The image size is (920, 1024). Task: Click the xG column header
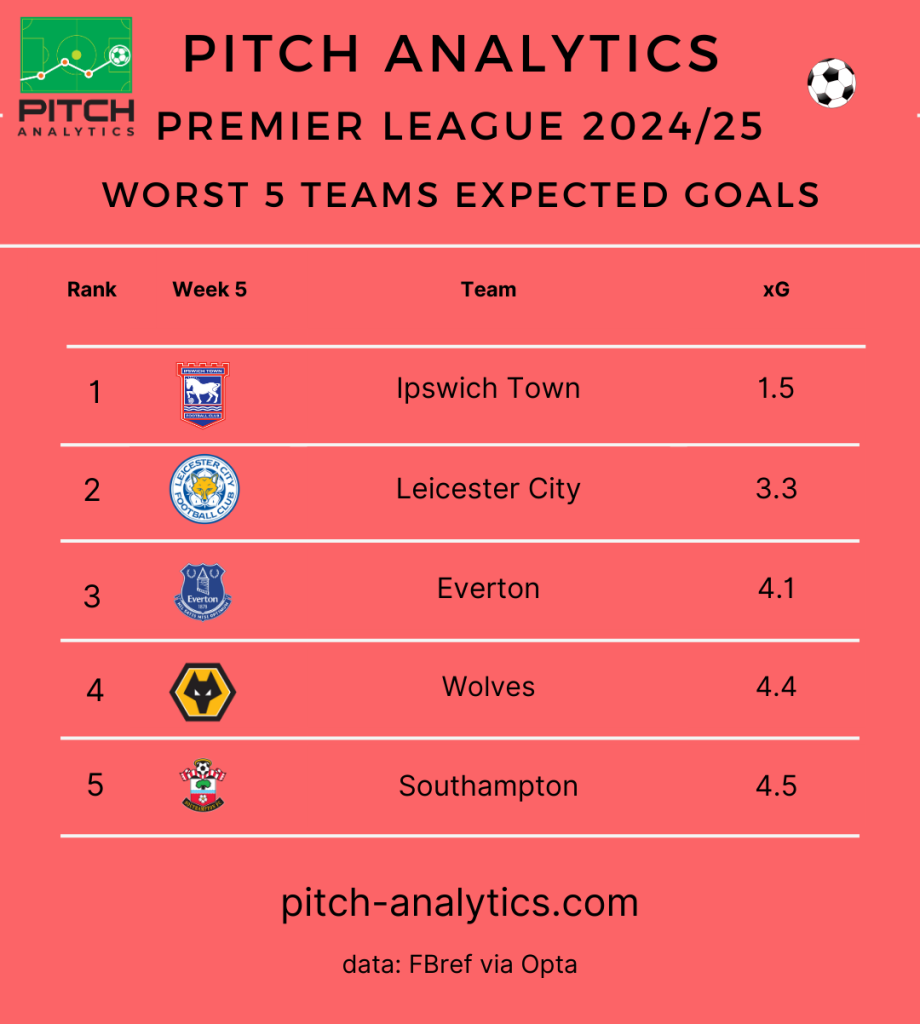tap(776, 289)
